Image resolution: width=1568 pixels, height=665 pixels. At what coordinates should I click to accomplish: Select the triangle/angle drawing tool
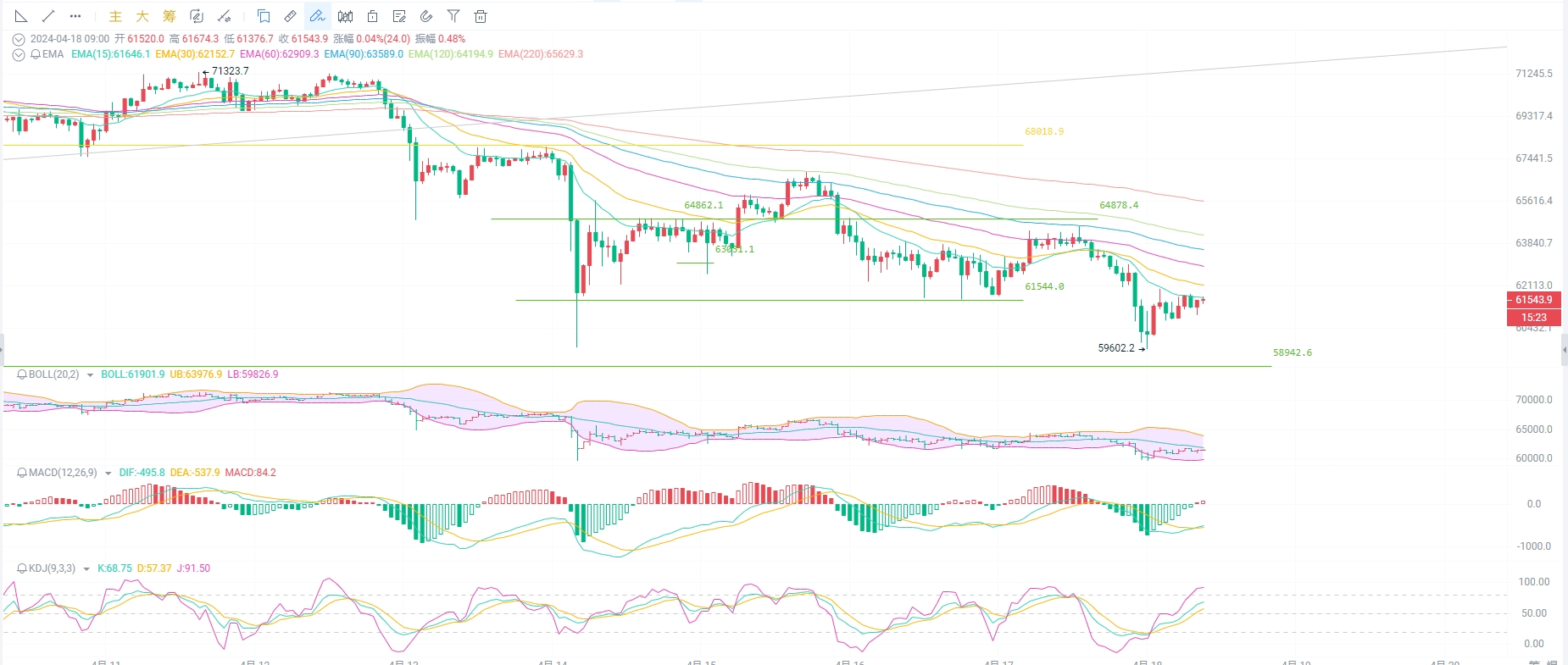(21, 16)
